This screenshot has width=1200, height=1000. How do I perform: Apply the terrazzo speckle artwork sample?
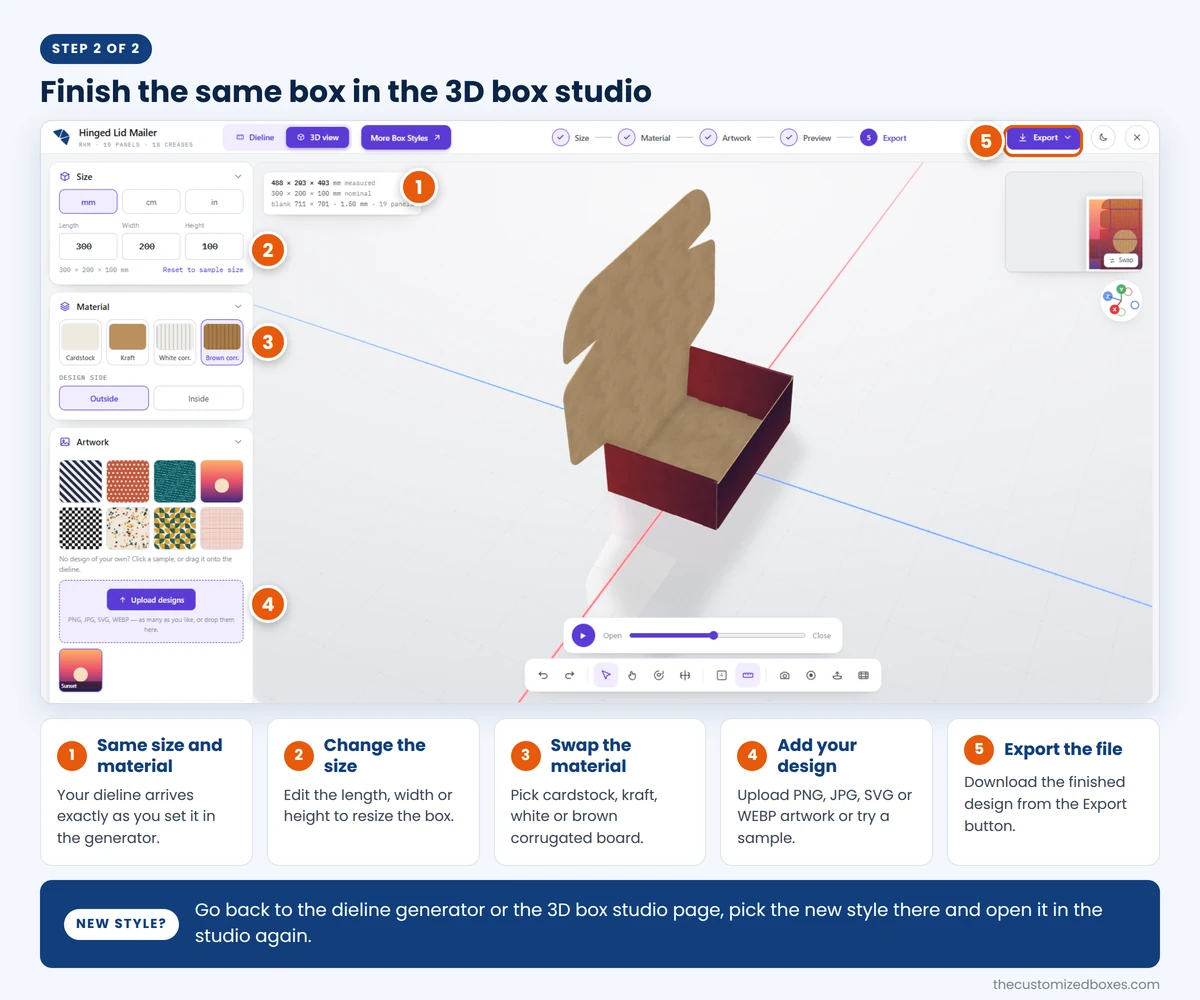pyautogui.click(x=127, y=528)
